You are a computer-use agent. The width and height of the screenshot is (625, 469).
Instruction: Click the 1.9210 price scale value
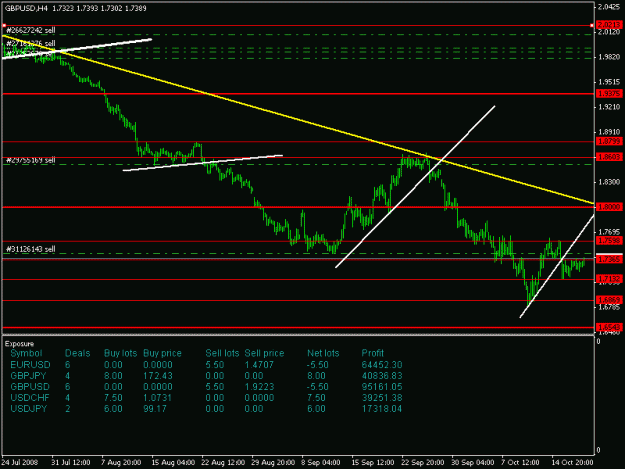point(609,107)
